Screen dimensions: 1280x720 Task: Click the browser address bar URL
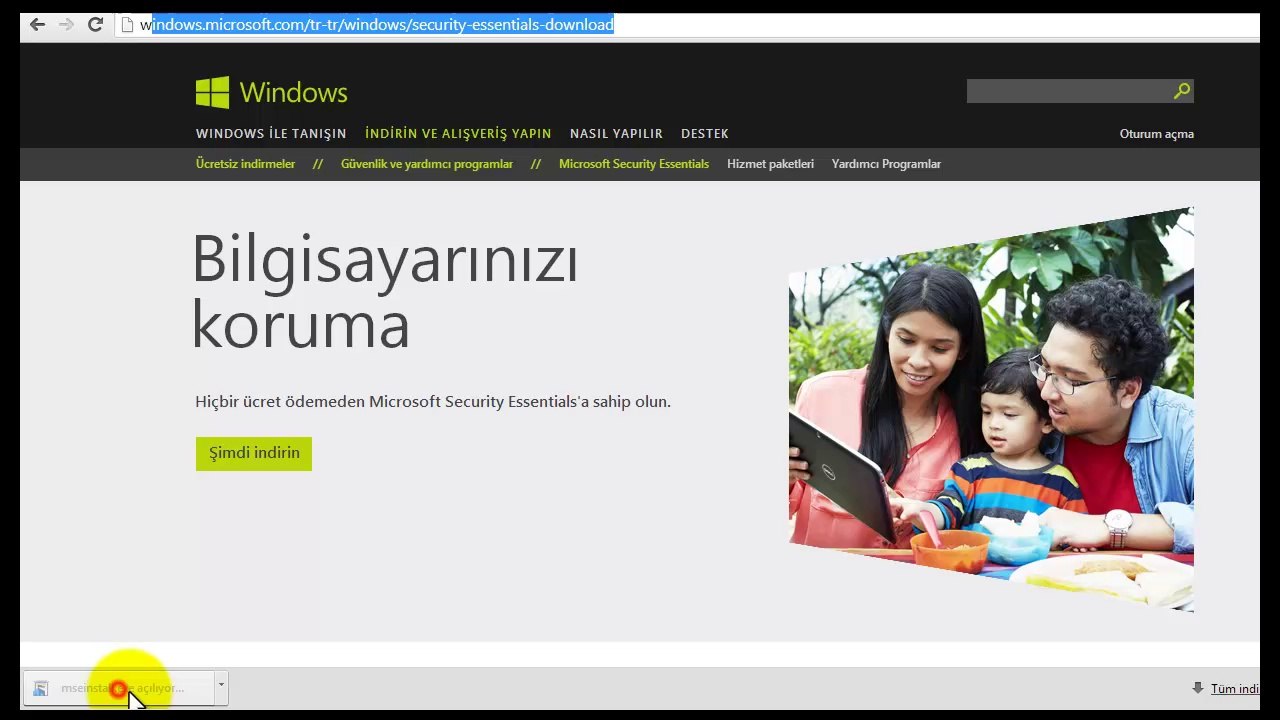(x=377, y=25)
